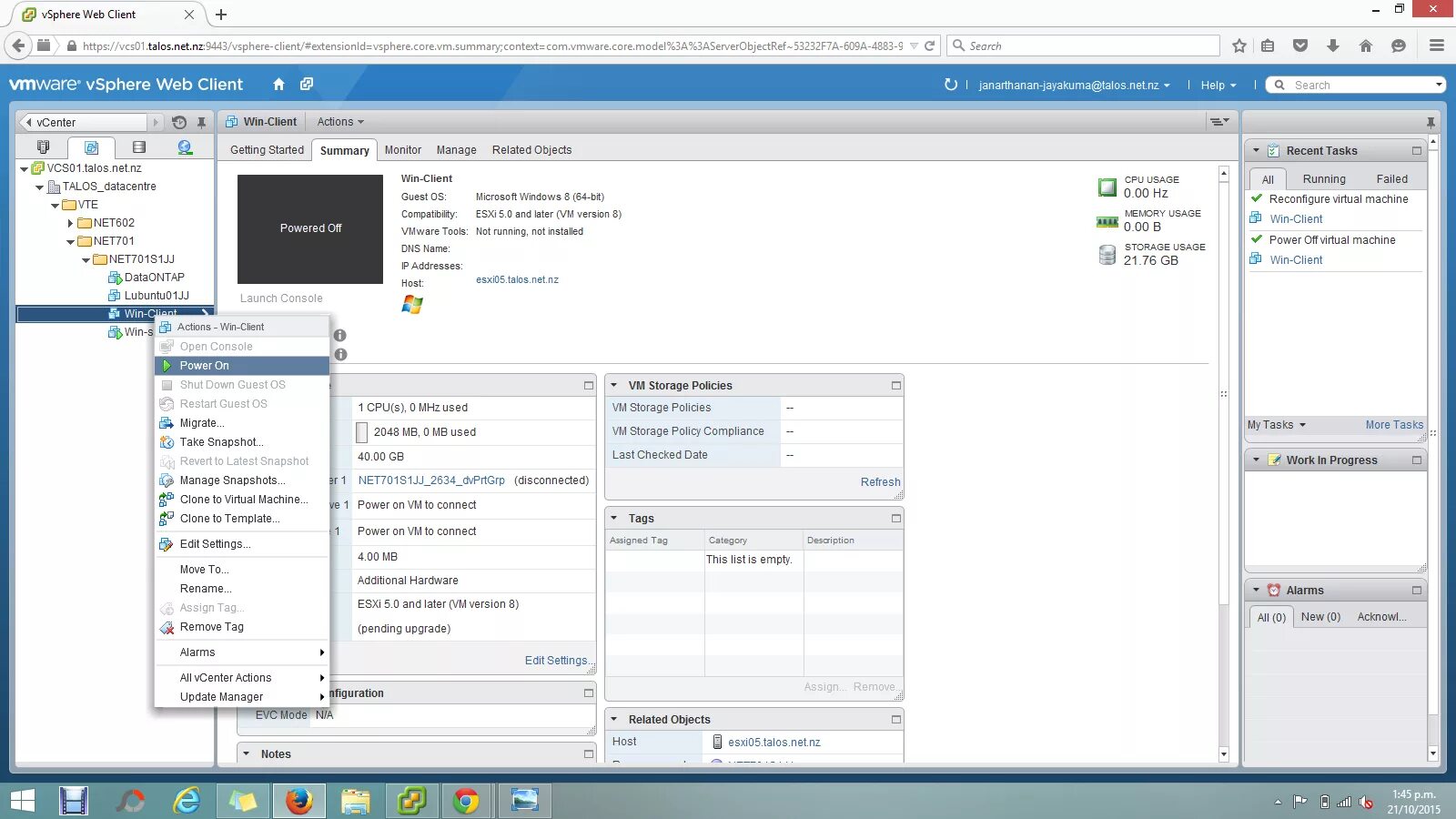The width and height of the screenshot is (1456, 819).
Task: Show New (0) alarms tab
Action: coord(1320,617)
